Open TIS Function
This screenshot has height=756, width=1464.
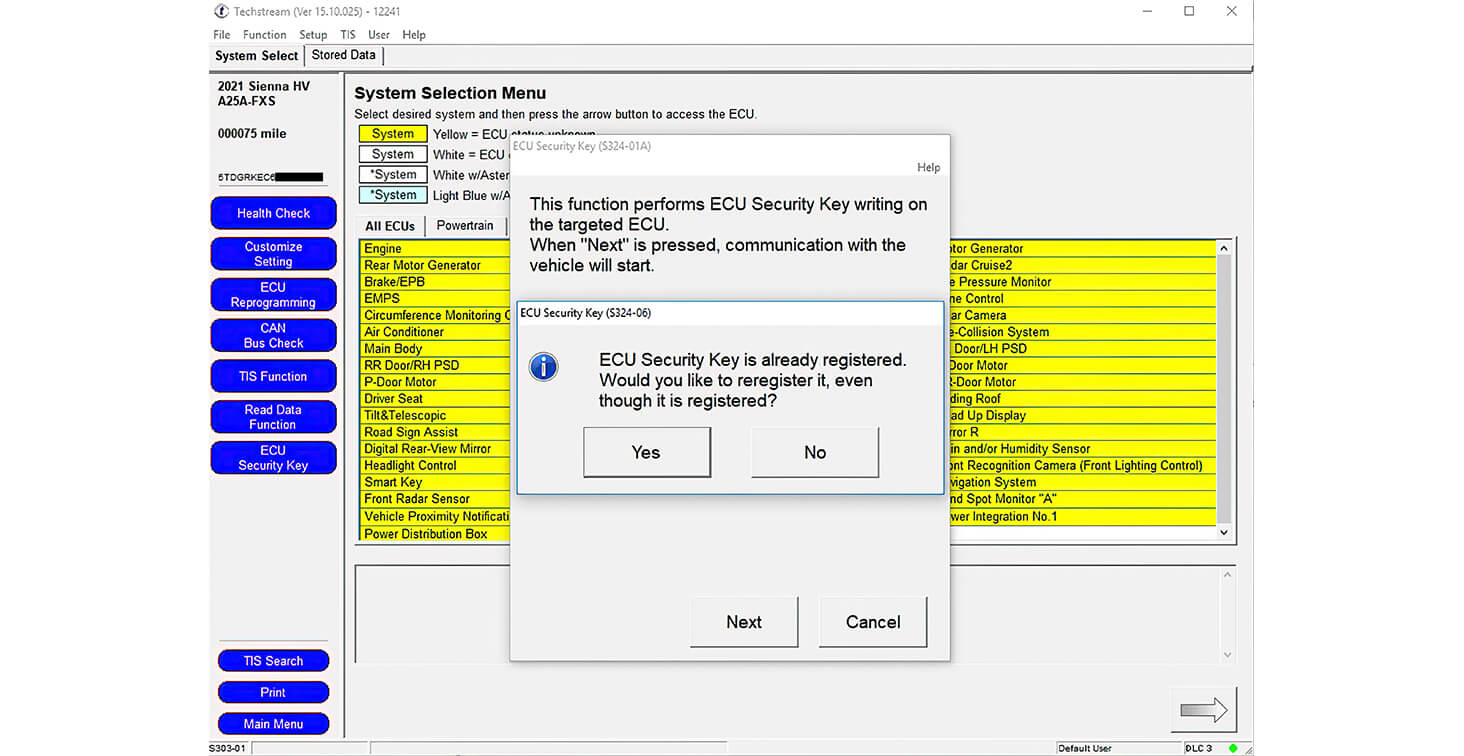click(273, 376)
